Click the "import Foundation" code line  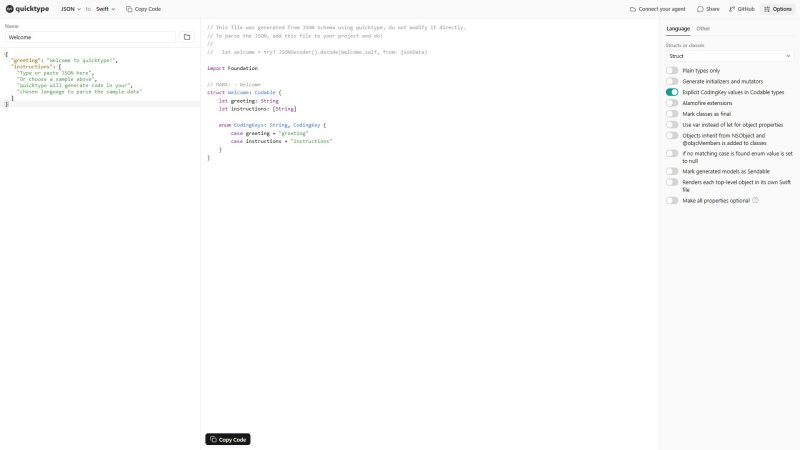pyautogui.click(x=232, y=68)
